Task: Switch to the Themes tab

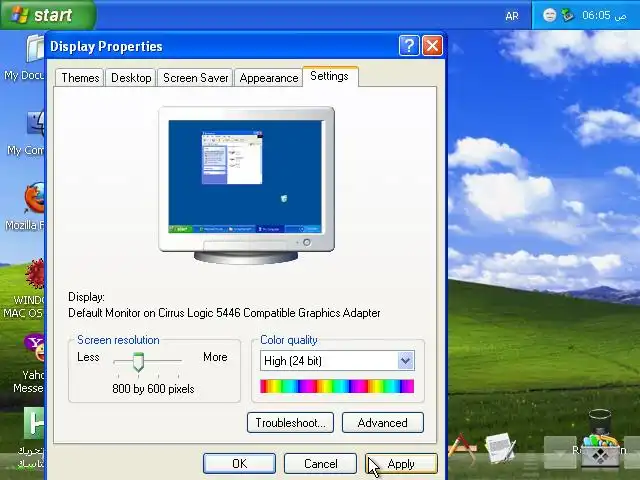Action: pos(80,78)
